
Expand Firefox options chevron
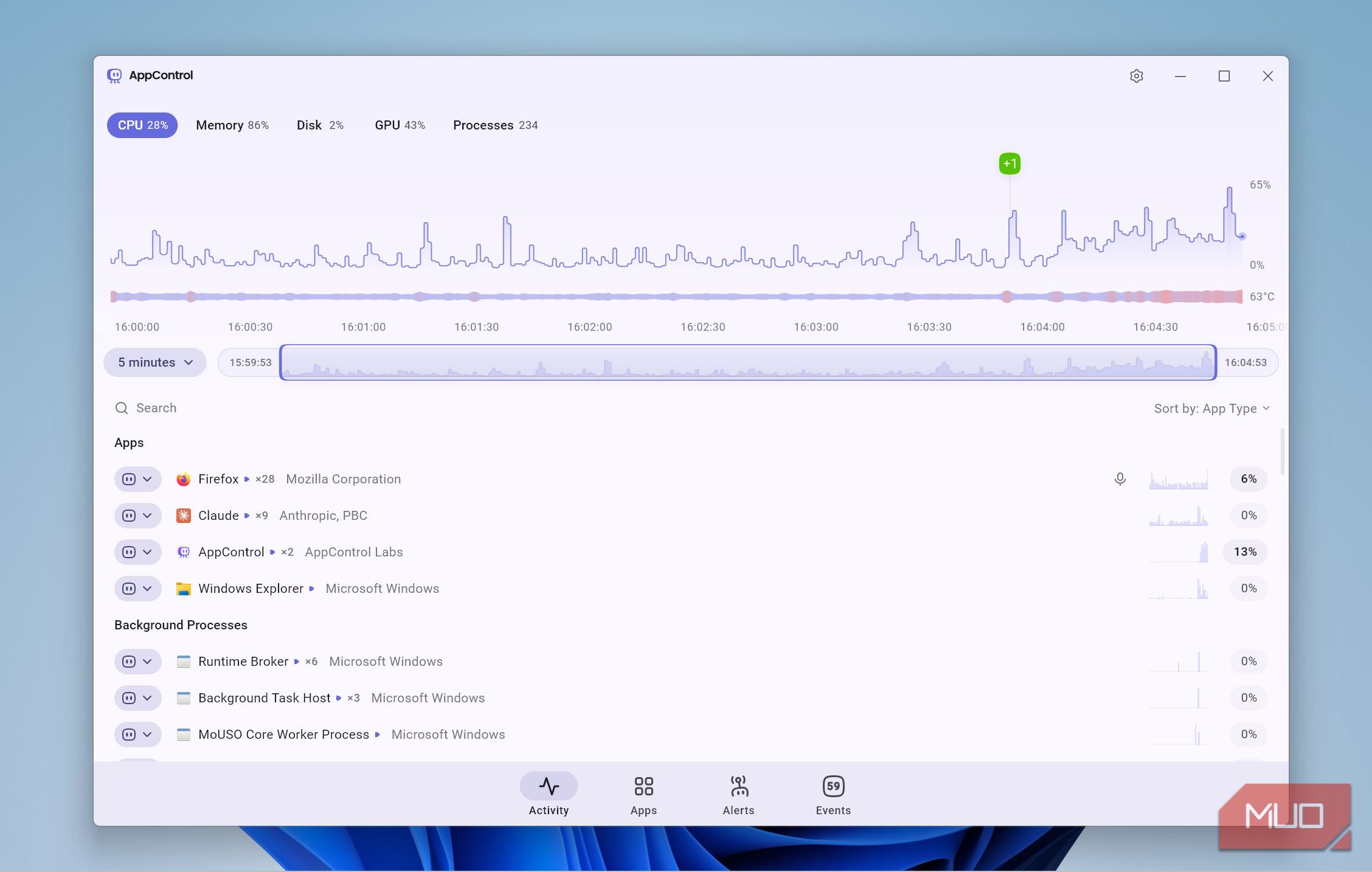pos(147,479)
